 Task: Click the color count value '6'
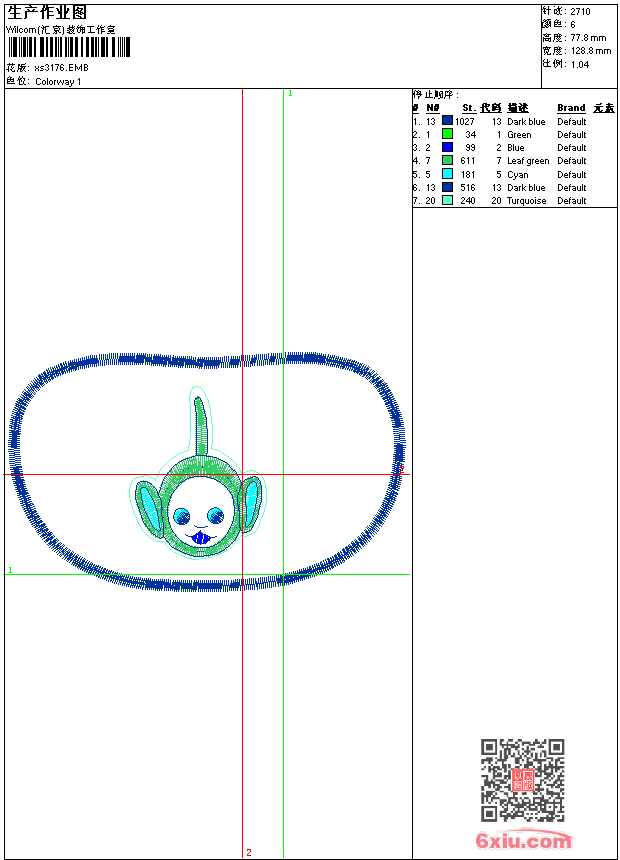(x=573, y=25)
